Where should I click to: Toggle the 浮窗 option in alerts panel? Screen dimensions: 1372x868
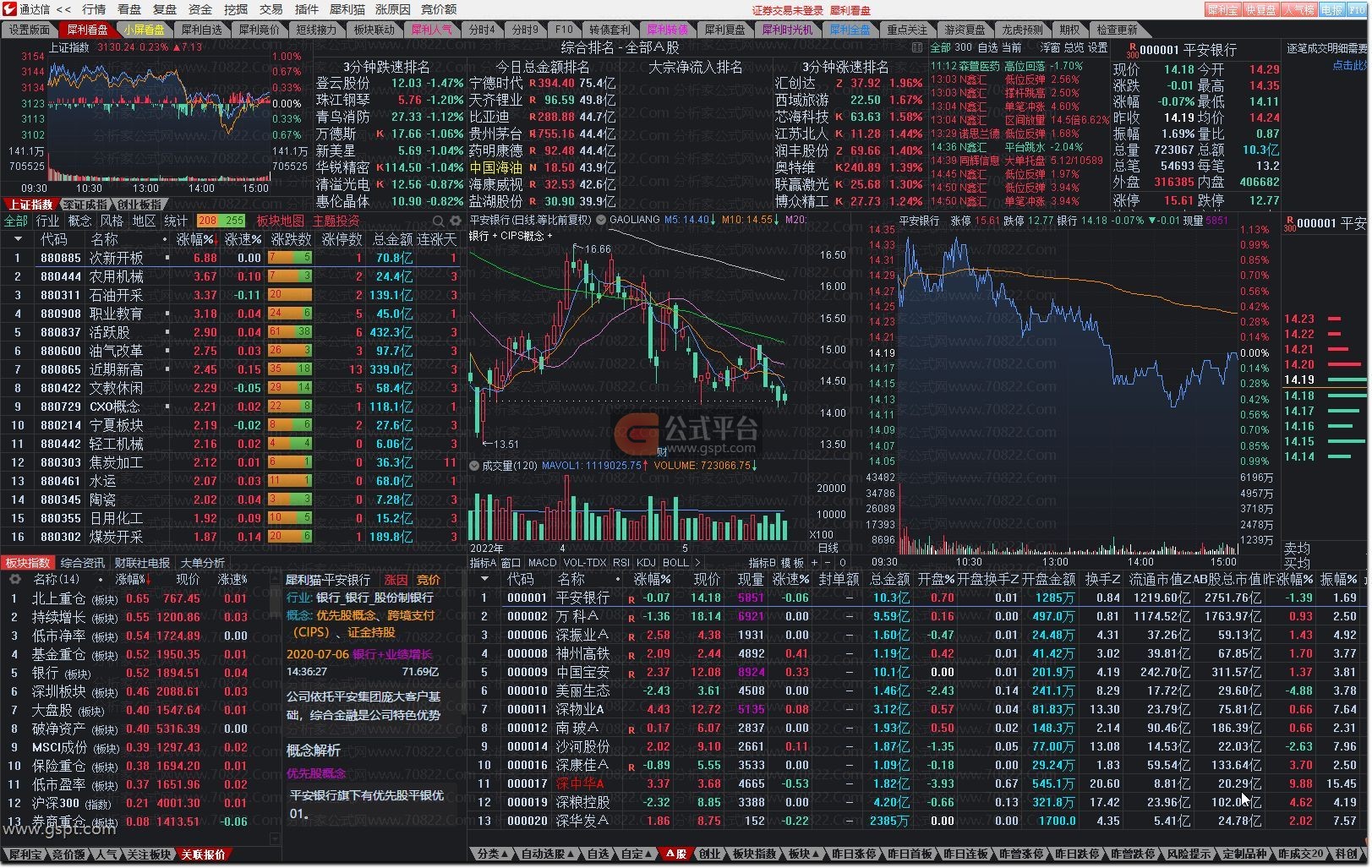pos(1050,48)
